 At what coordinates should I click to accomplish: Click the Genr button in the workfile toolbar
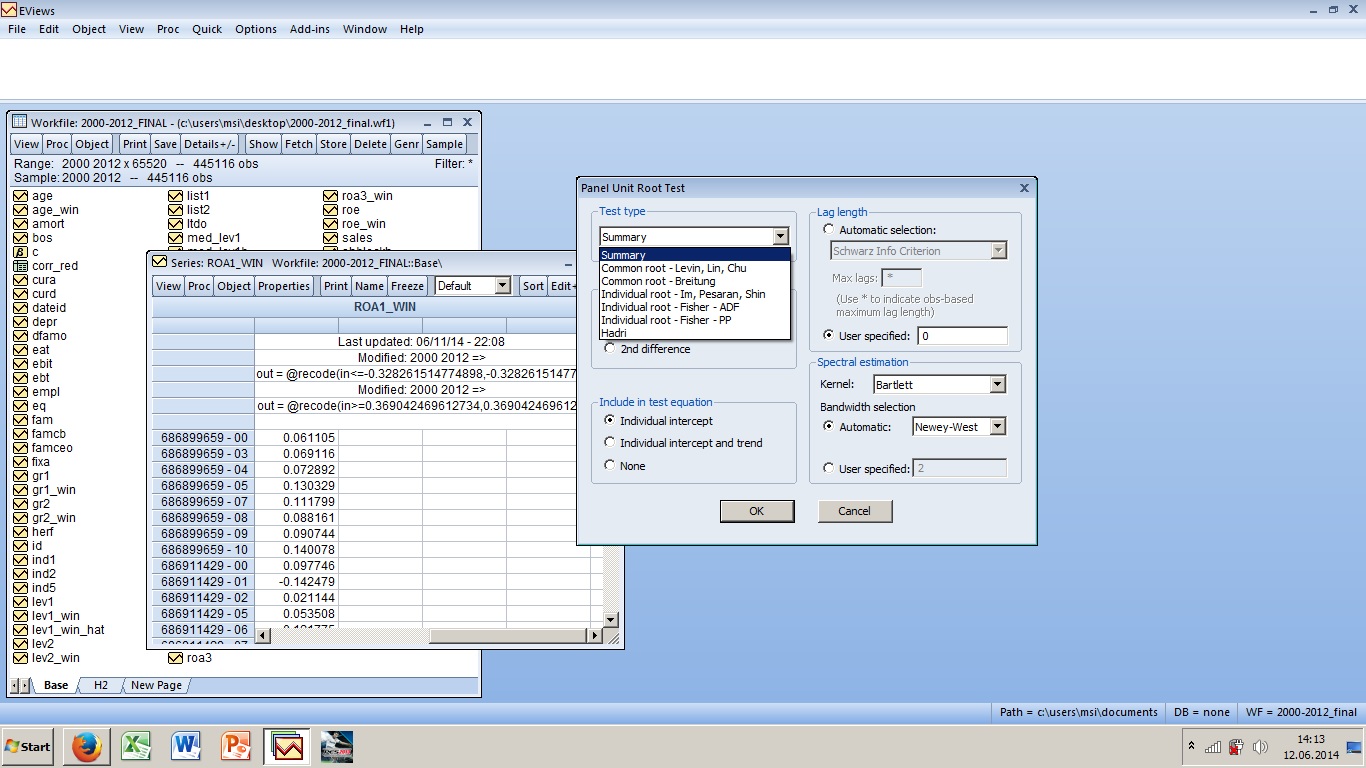(406, 144)
